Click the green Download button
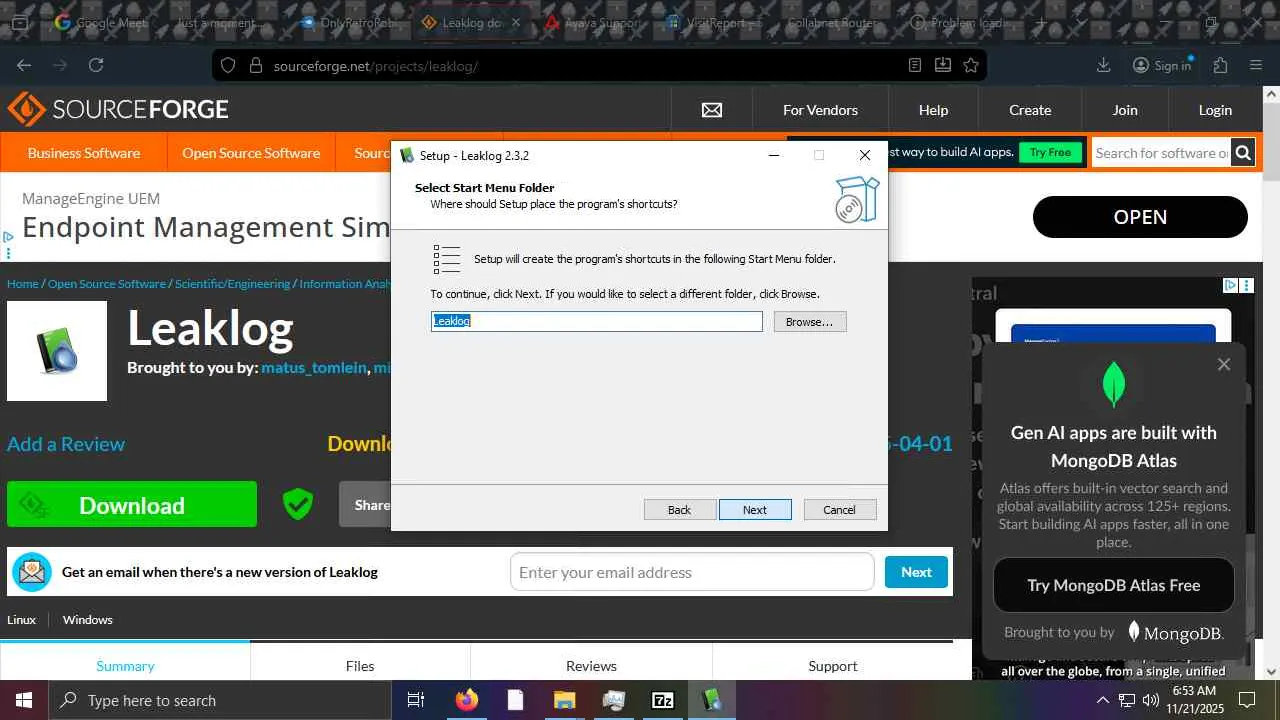The width and height of the screenshot is (1280, 720). [132, 504]
